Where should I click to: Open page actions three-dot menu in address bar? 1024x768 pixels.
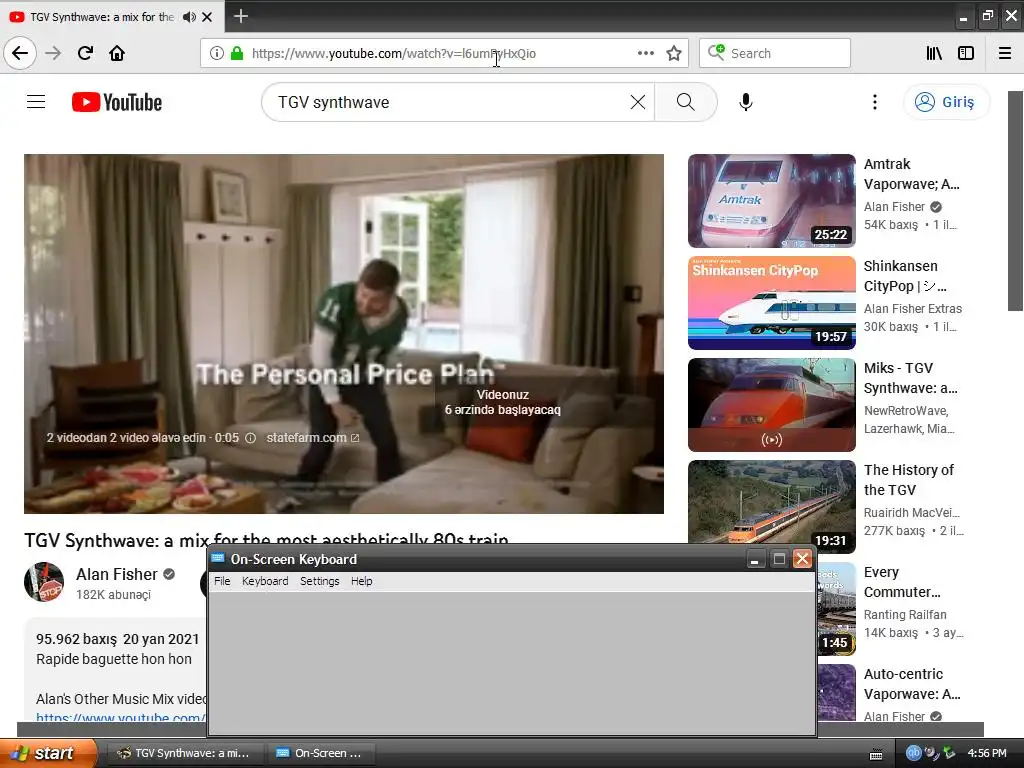[x=645, y=53]
